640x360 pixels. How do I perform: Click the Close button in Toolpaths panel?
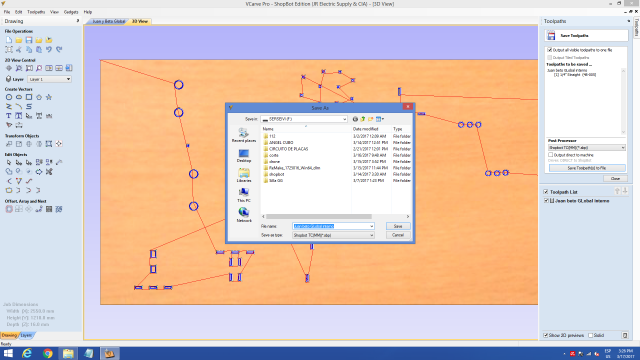tap(615, 179)
